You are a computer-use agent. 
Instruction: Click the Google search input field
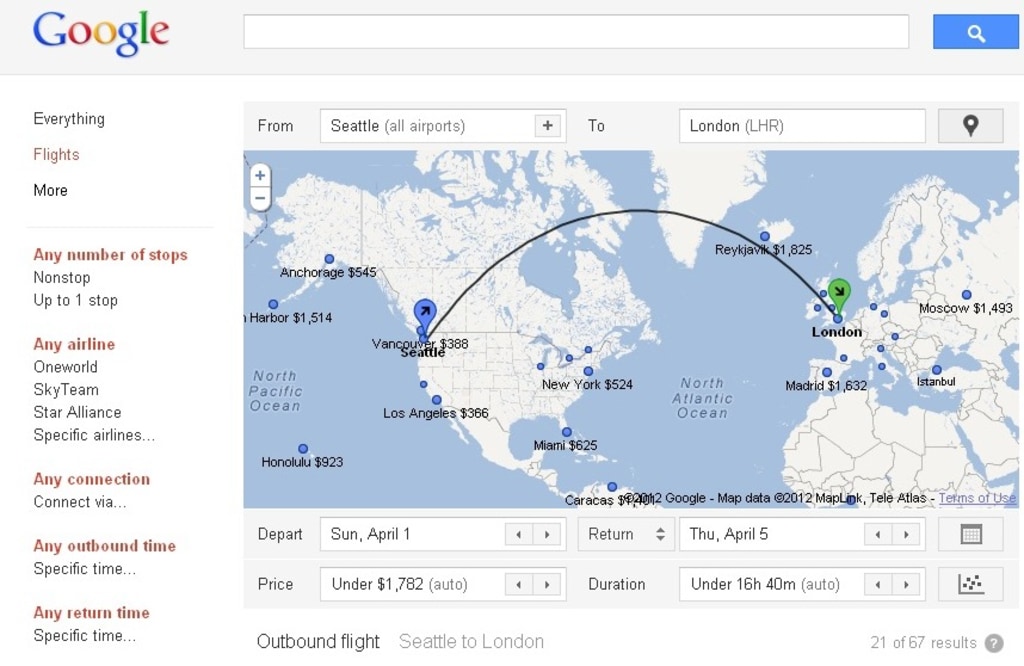click(576, 32)
